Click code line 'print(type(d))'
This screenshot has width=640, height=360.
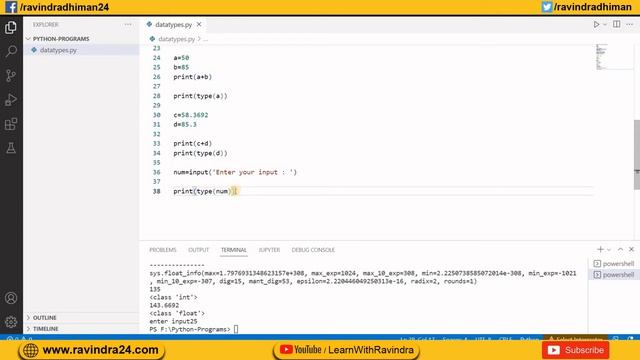(x=200, y=153)
